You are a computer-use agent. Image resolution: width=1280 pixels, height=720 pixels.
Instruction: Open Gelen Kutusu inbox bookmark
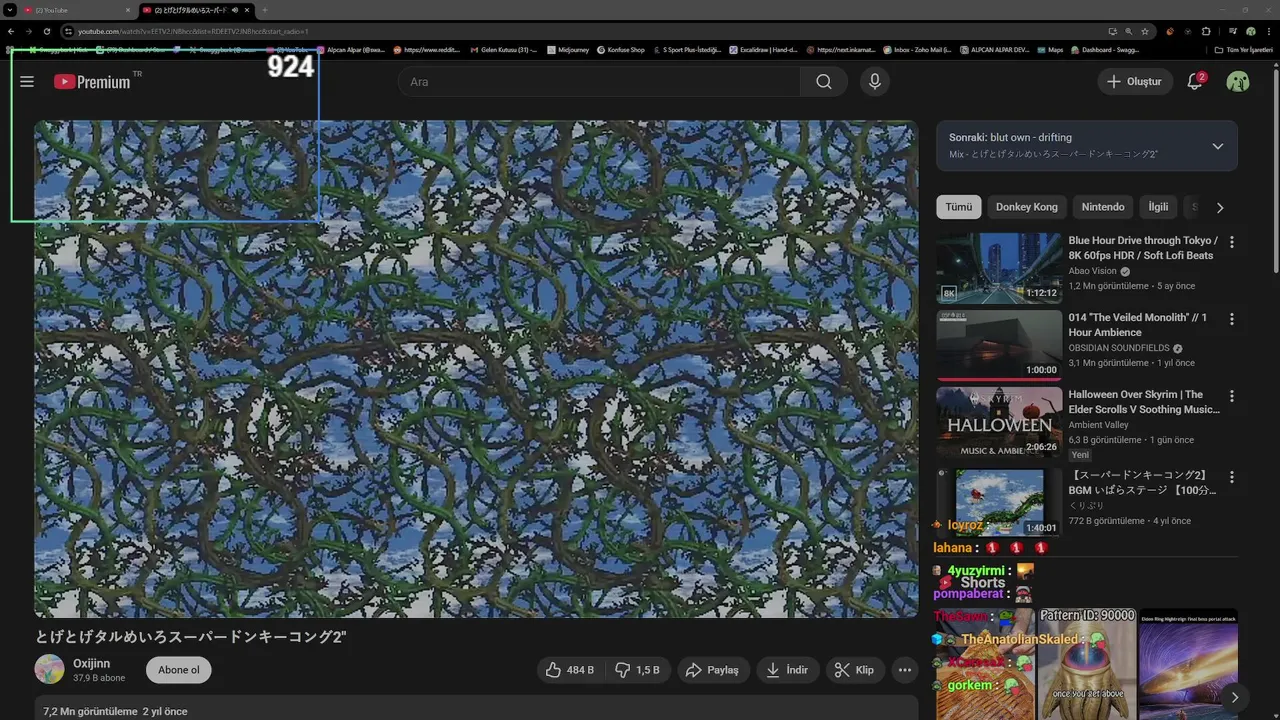pyautogui.click(x=503, y=49)
